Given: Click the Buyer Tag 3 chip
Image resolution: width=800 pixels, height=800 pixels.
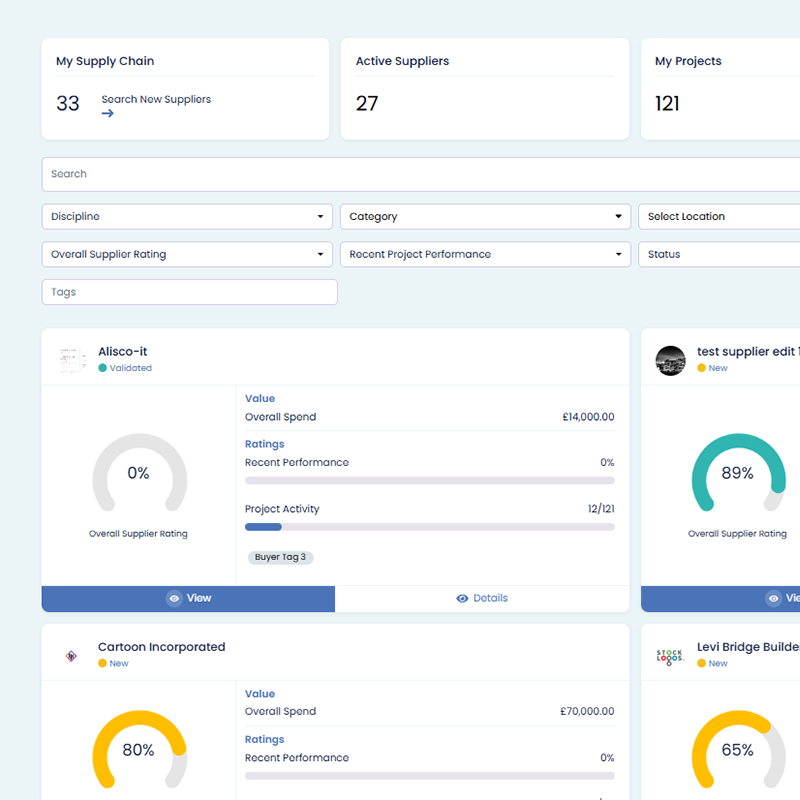Looking at the screenshot, I should click(281, 557).
